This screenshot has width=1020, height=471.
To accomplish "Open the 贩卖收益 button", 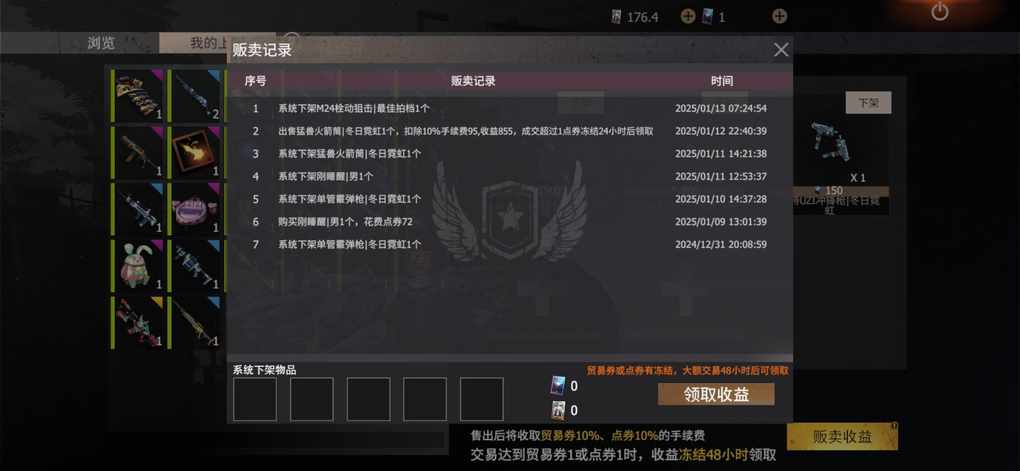I will coord(842,437).
